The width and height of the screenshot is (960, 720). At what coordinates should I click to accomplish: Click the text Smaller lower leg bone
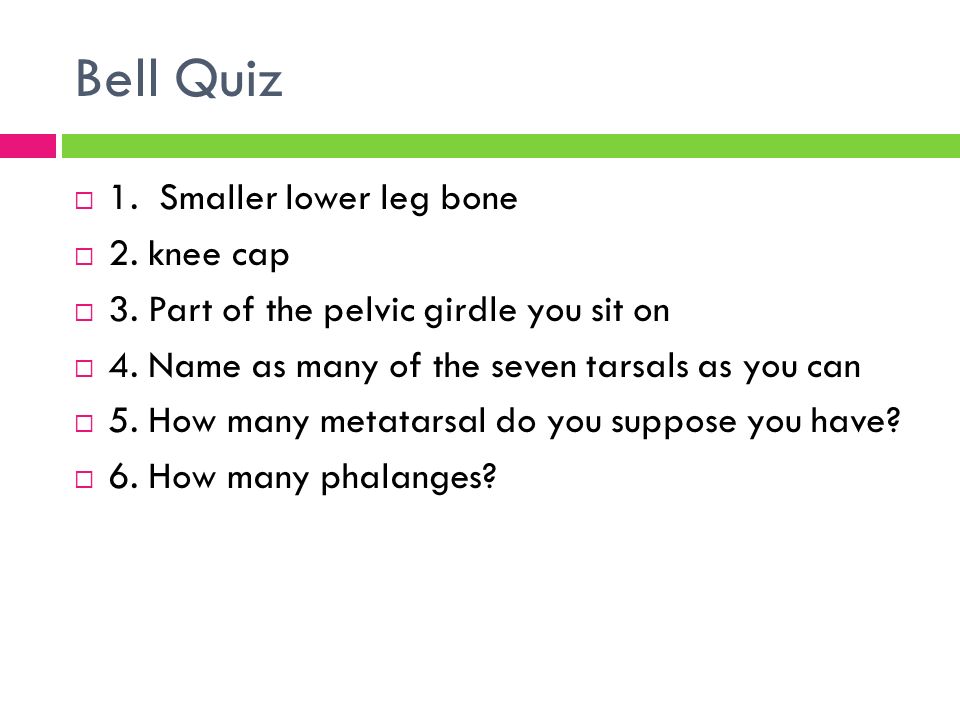coord(339,199)
